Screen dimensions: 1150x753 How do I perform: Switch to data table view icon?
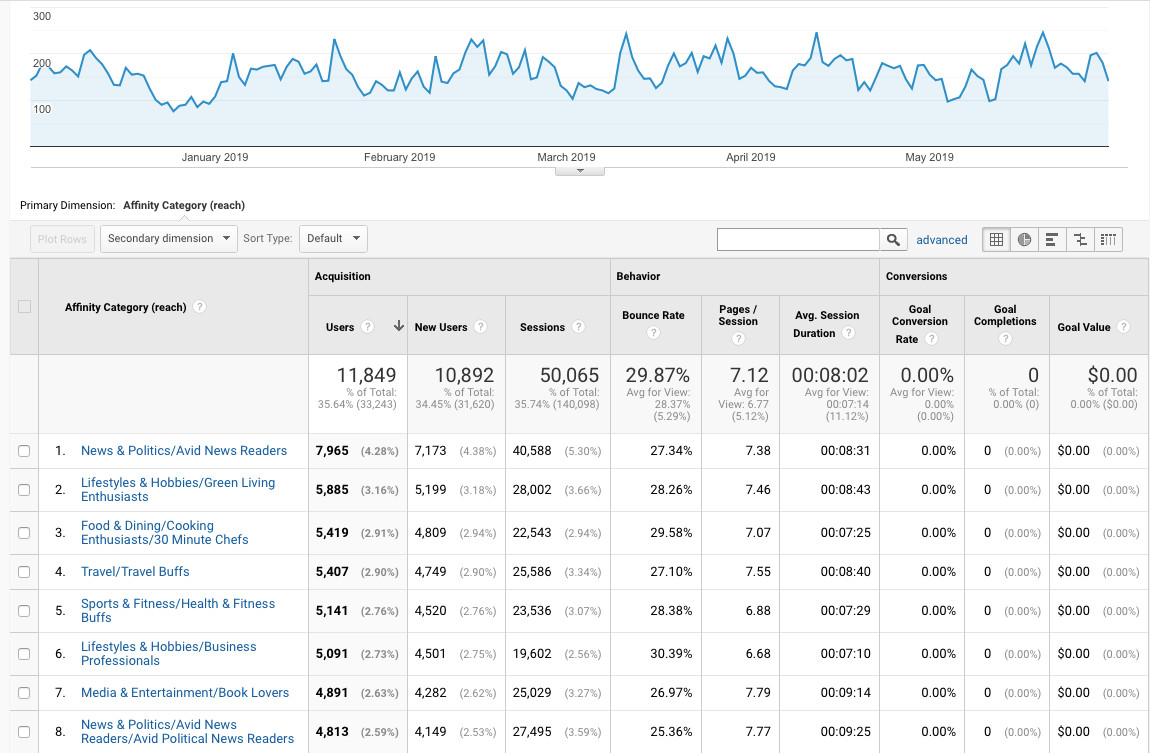(x=996, y=239)
